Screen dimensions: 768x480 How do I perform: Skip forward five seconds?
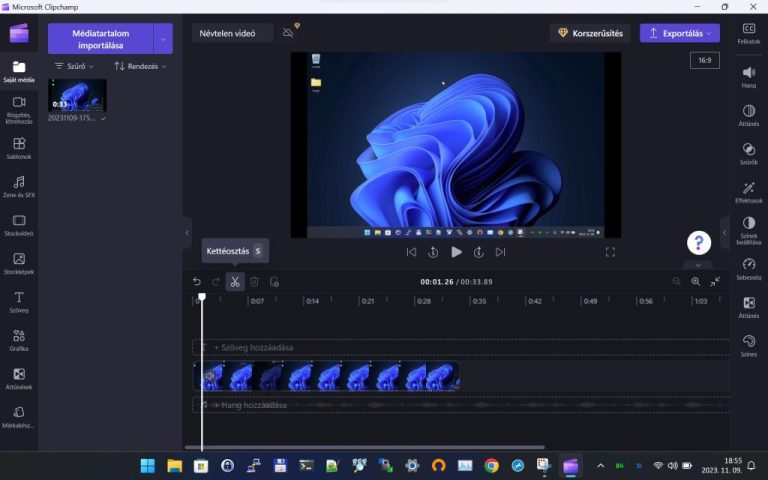479,252
